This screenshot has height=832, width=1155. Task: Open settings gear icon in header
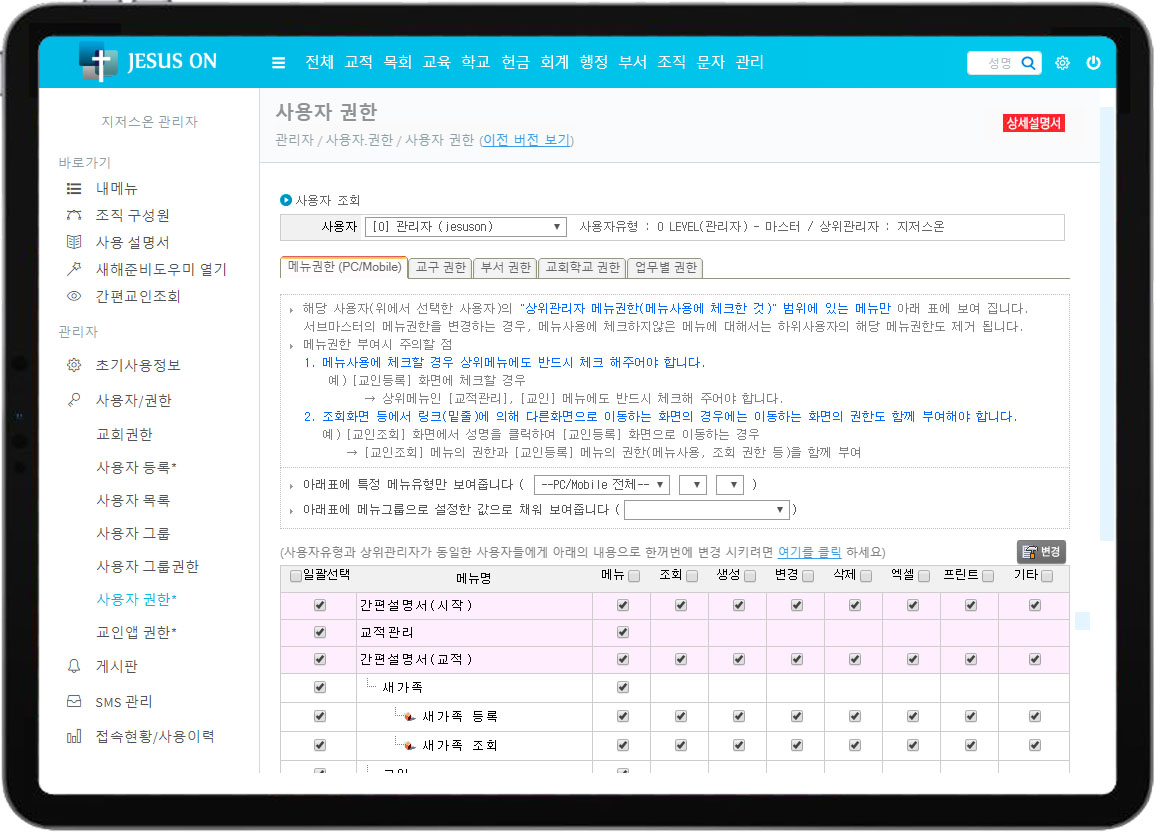point(1062,63)
